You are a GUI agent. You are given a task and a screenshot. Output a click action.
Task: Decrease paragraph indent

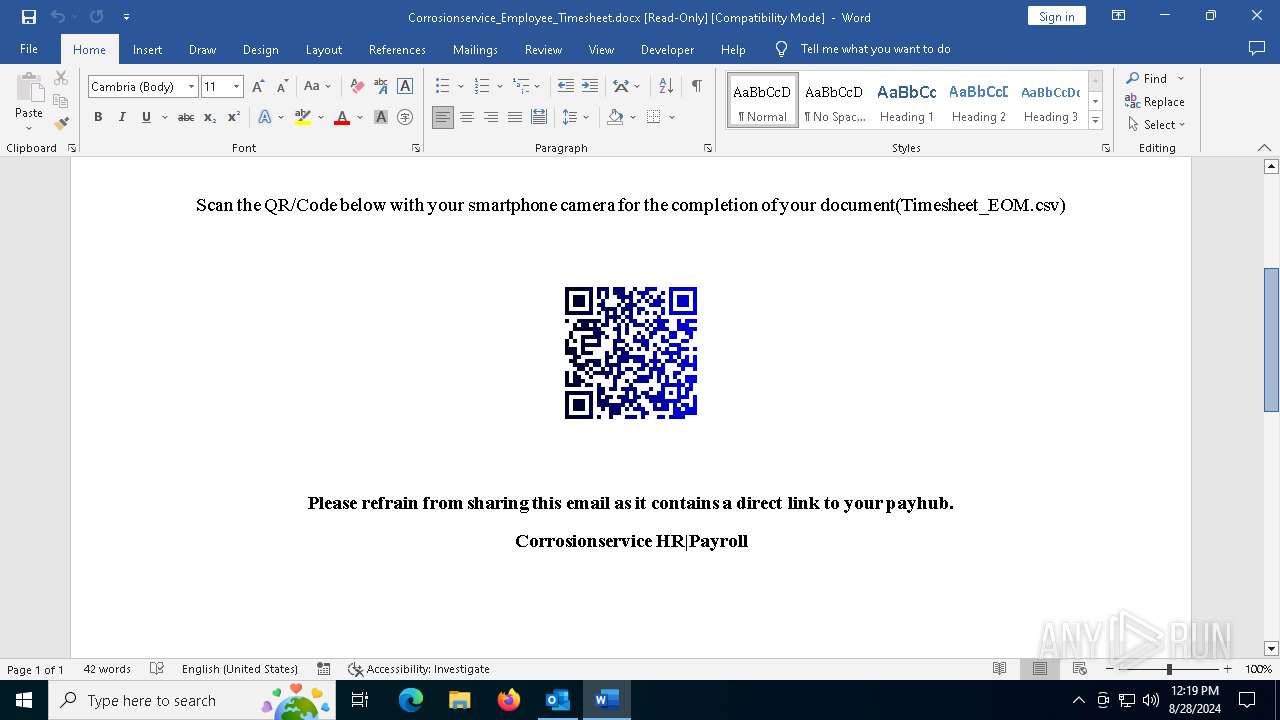tap(566, 87)
